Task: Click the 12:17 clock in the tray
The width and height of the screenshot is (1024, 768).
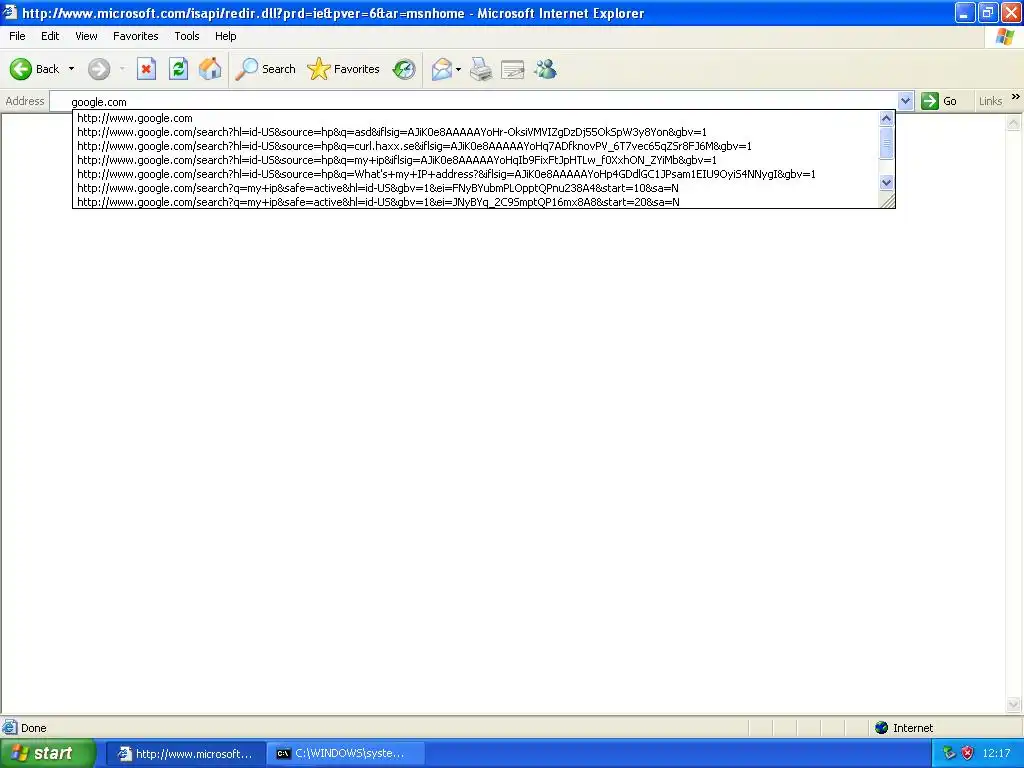Action: click(x=997, y=754)
